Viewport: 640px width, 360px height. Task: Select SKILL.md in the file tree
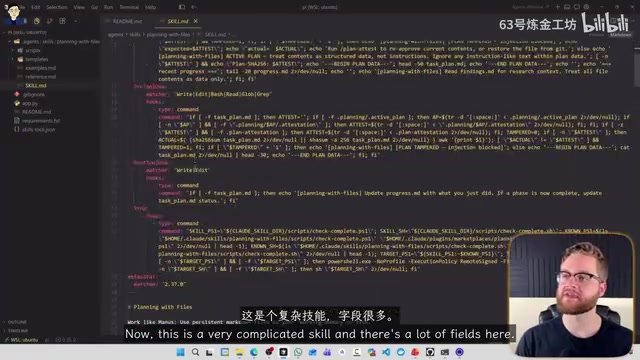click(x=36, y=85)
